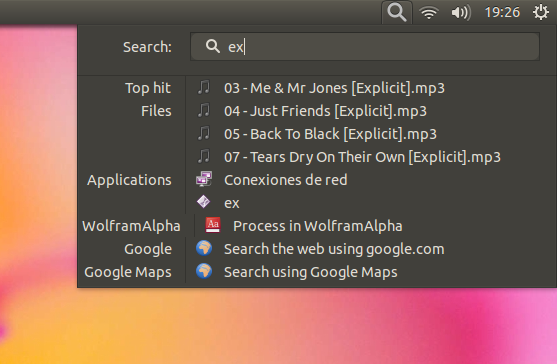Open 05 - Back To Black [Explicit].mp3
Viewport: 557px width, 364px height.
(x=330, y=134)
